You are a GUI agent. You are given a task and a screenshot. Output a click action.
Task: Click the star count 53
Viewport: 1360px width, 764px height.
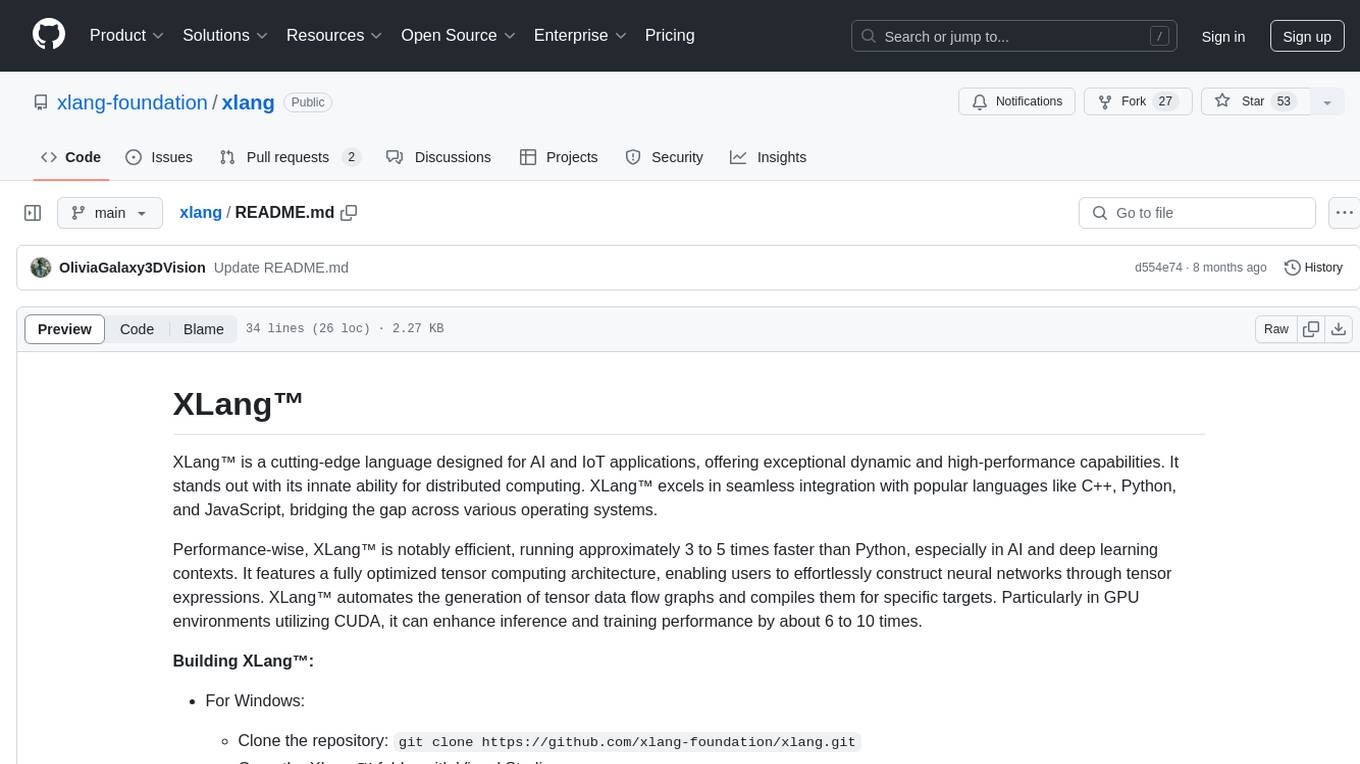pyautogui.click(x=1284, y=102)
